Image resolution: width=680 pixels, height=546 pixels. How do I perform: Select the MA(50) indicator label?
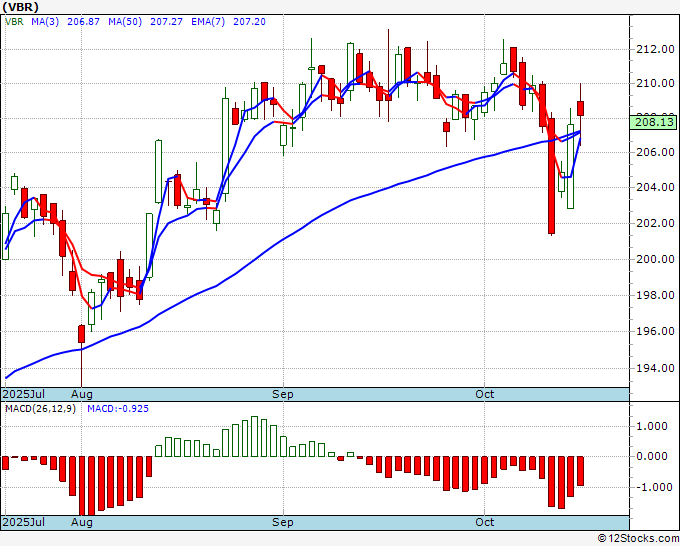pos(125,22)
